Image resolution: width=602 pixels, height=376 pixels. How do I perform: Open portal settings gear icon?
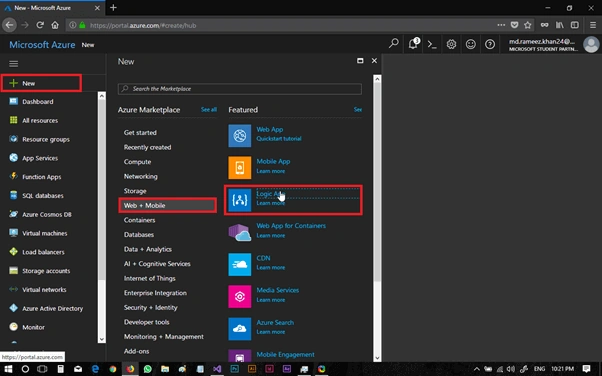(x=452, y=45)
